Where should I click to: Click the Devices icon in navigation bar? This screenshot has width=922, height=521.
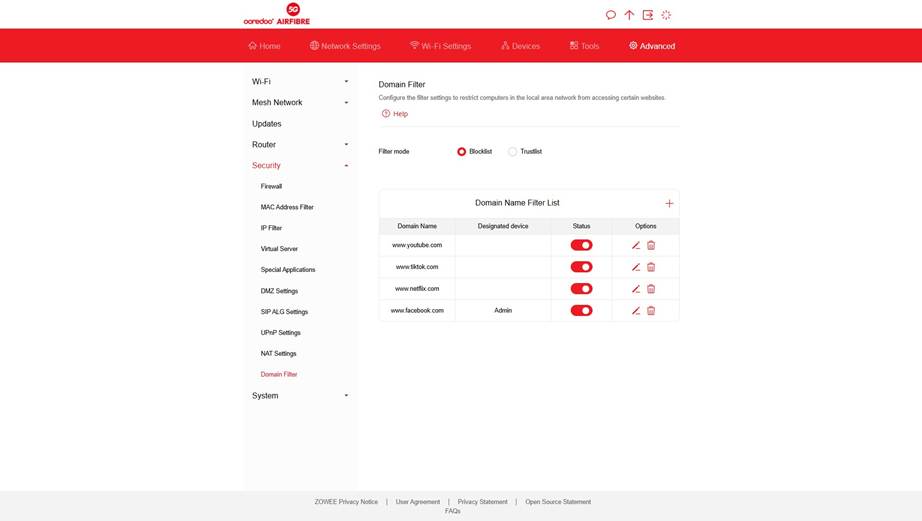tap(505, 45)
